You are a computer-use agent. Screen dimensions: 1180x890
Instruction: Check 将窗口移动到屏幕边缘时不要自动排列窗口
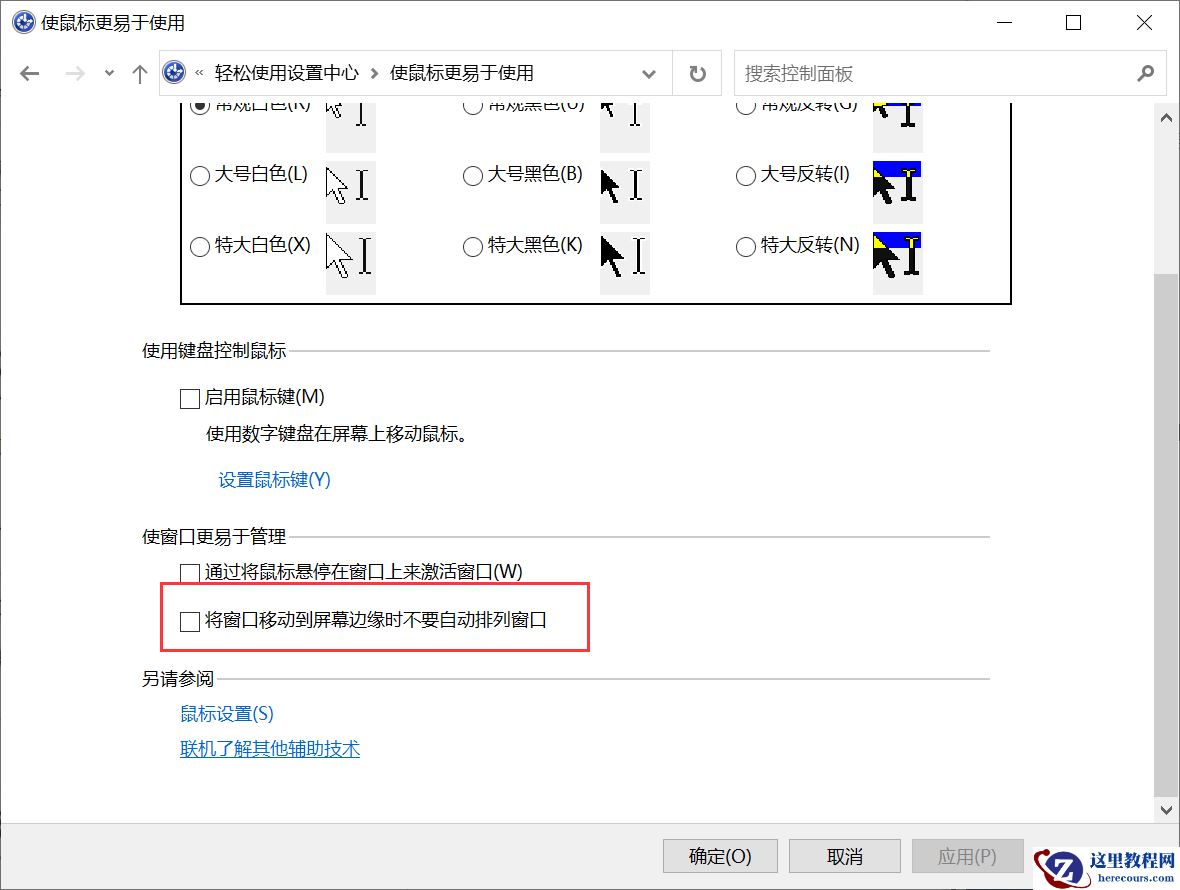[x=189, y=621]
